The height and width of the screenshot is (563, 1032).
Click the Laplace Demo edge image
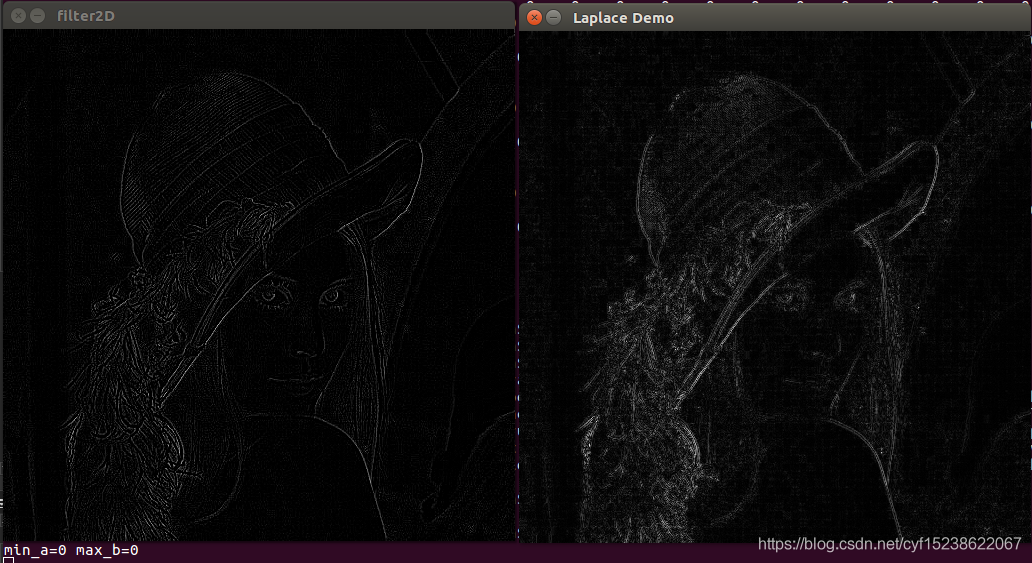pos(775,287)
